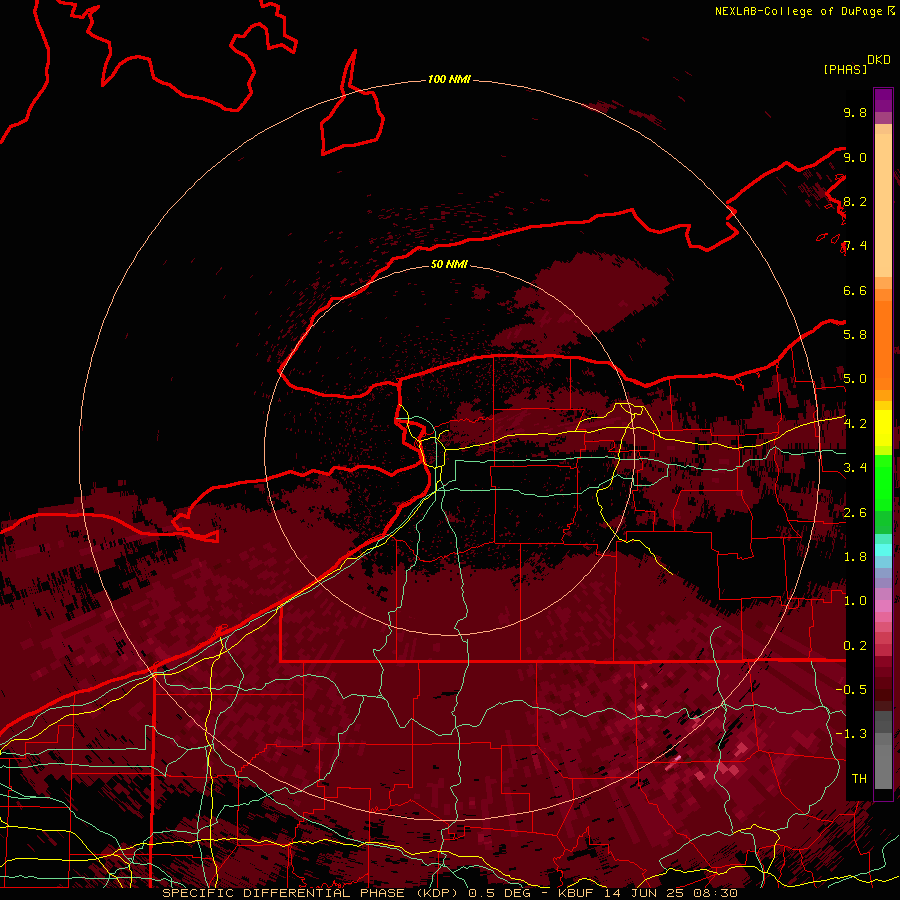Click the 3.4 scale value
The image size is (900, 900).
(x=855, y=468)
